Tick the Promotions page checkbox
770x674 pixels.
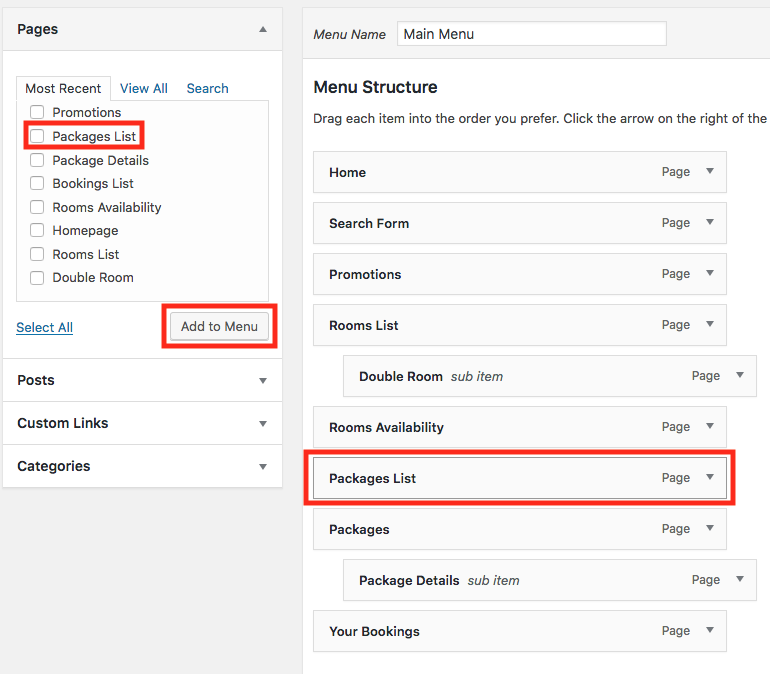(37, 112)
